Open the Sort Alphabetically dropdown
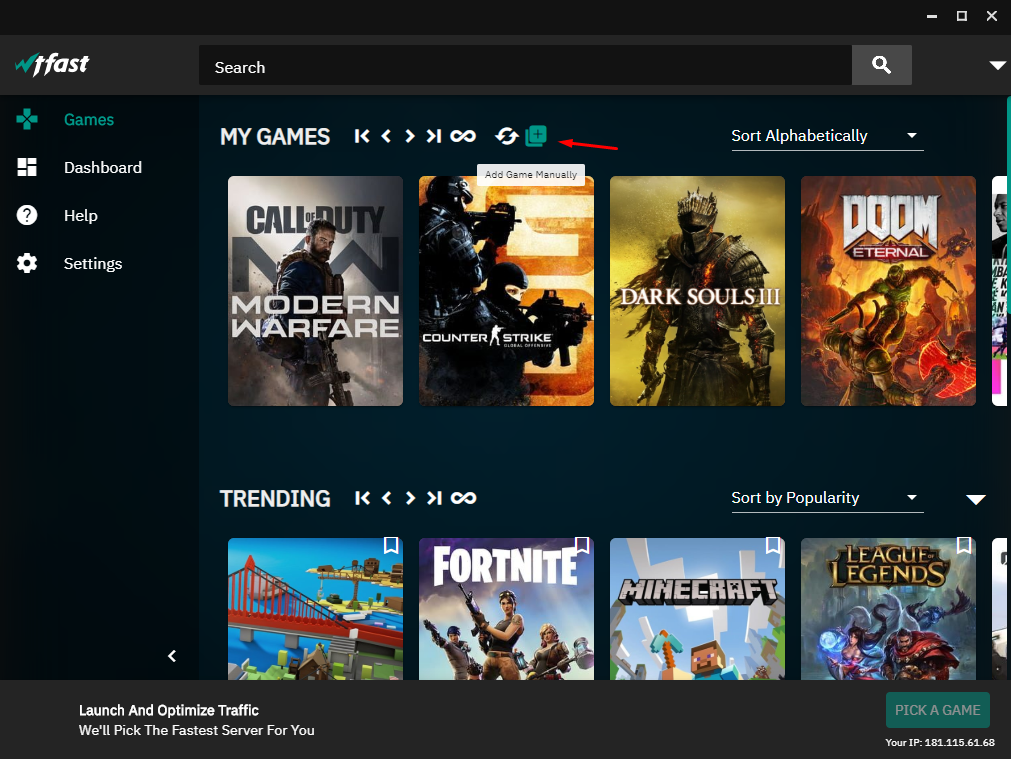 pyautogui.click(x=826, y=136)
